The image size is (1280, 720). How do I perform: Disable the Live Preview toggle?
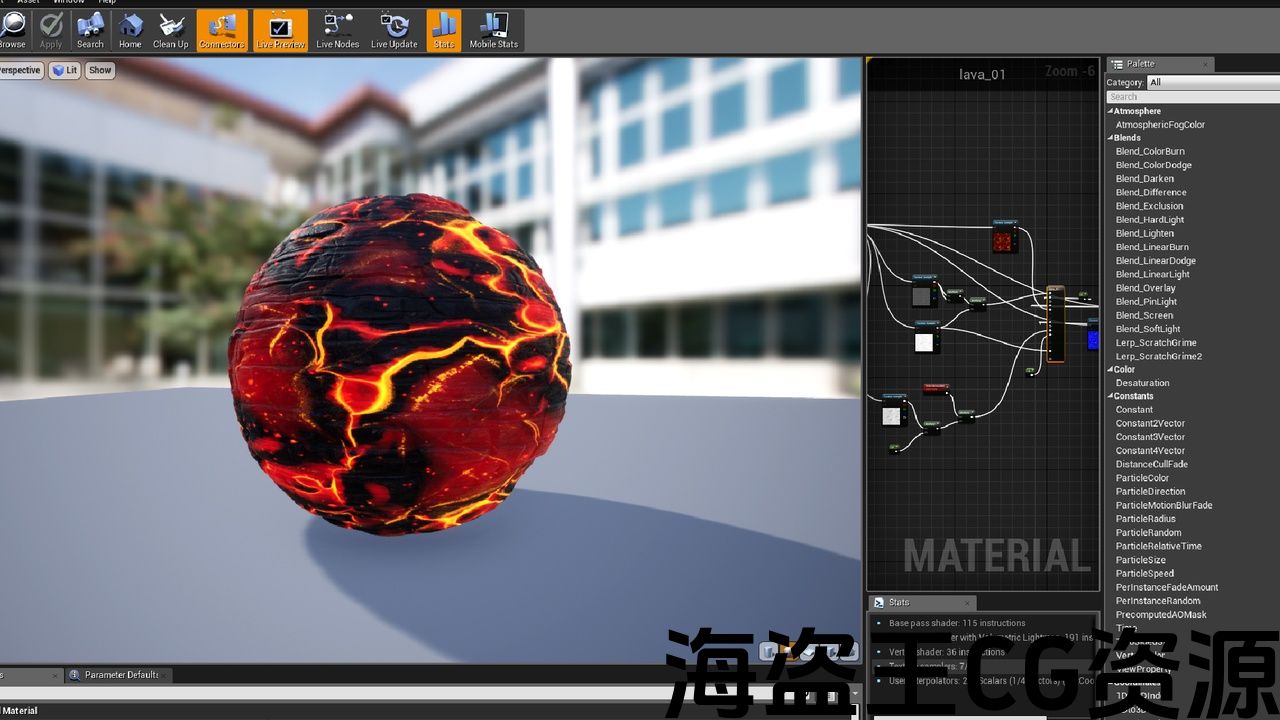pos(281,29)
